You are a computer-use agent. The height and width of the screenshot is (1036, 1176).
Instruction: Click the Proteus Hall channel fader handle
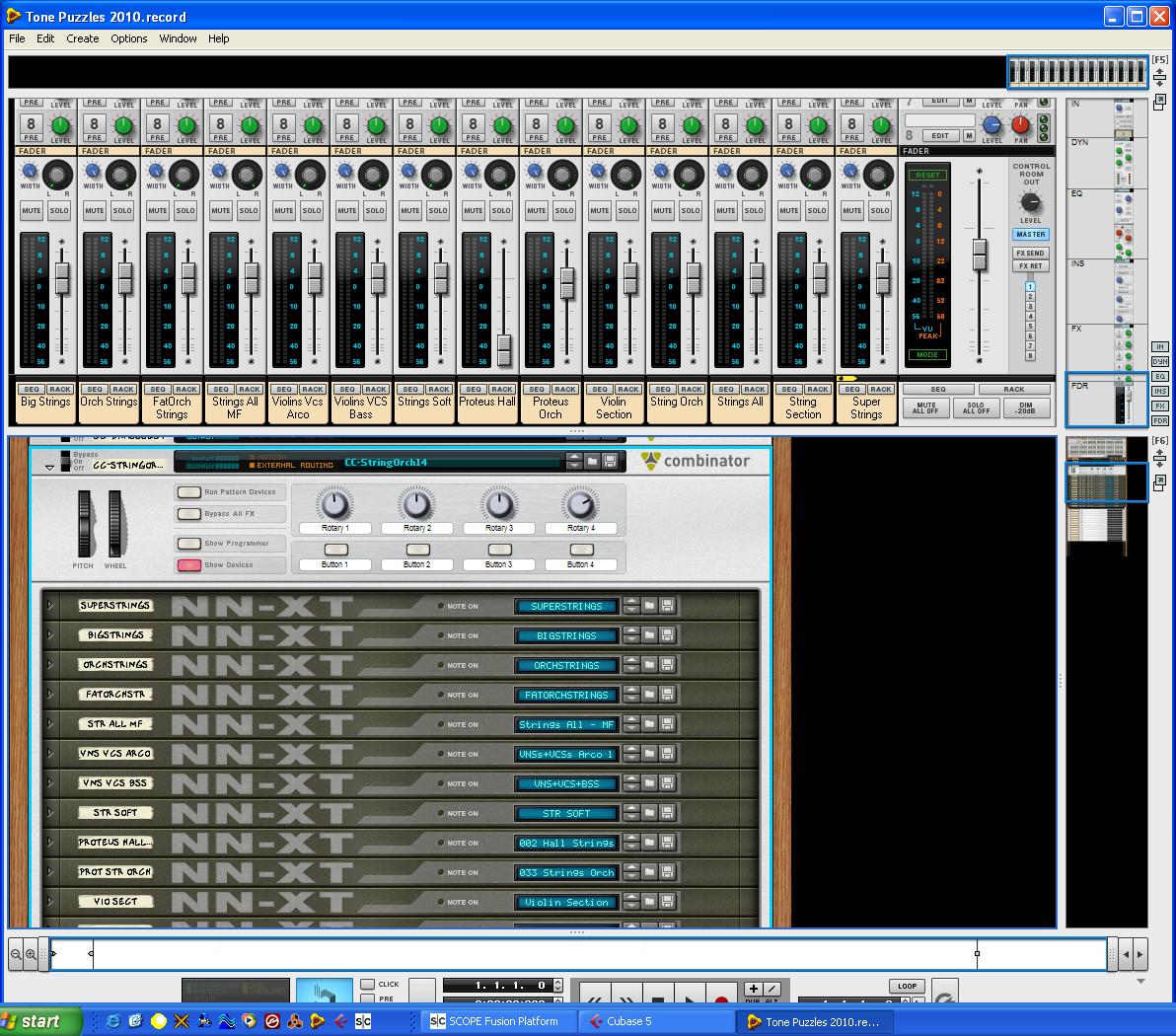pos(504,349)
